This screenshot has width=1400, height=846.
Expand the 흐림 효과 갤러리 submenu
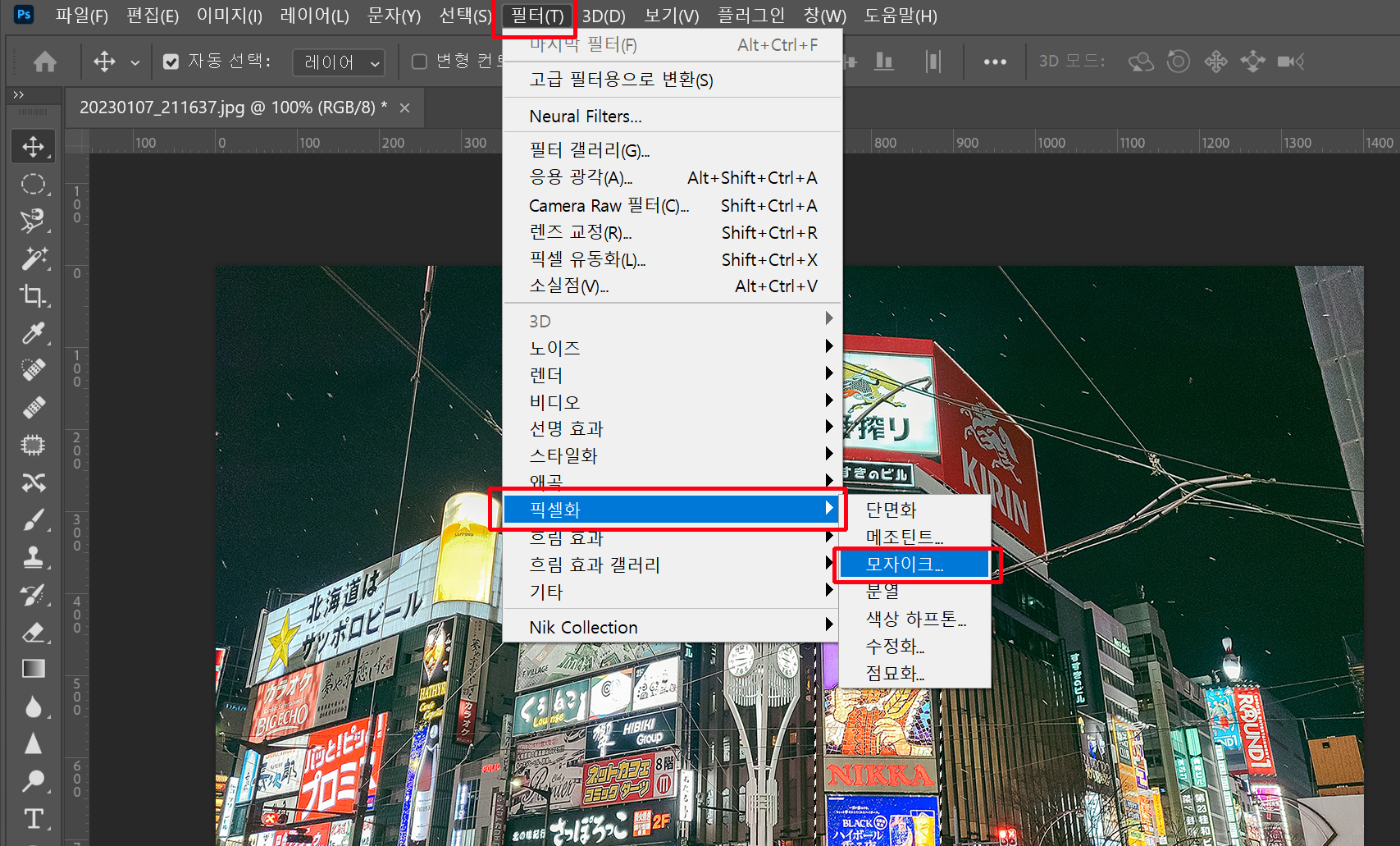tap(673, 565)
